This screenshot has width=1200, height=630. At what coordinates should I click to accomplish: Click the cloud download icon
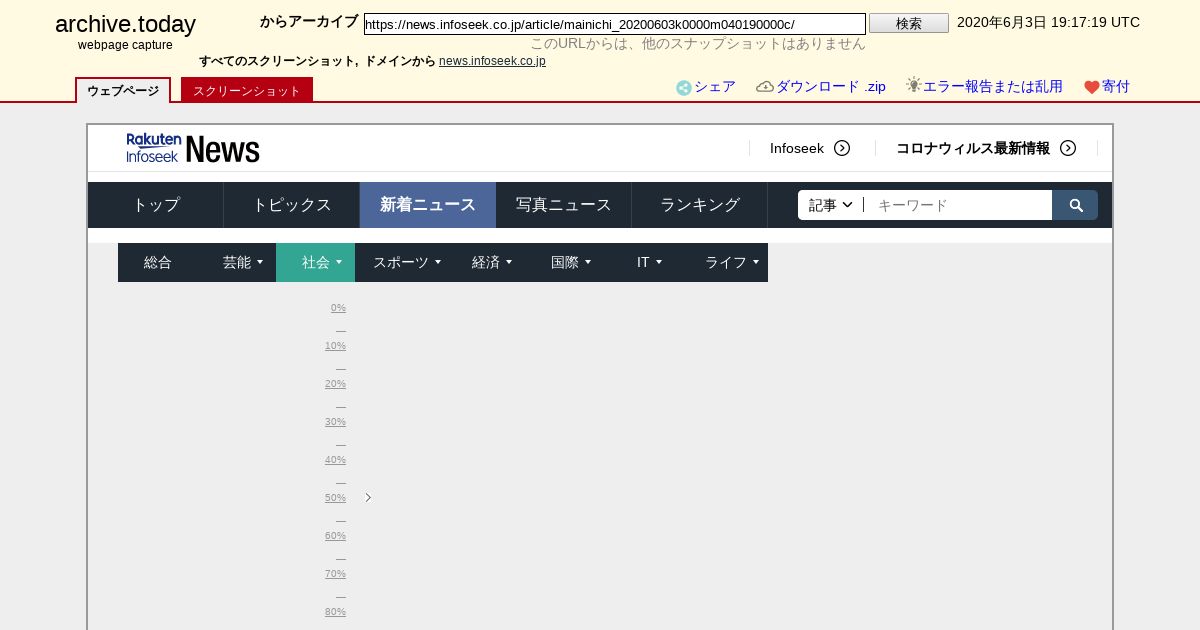pos(765,87)
